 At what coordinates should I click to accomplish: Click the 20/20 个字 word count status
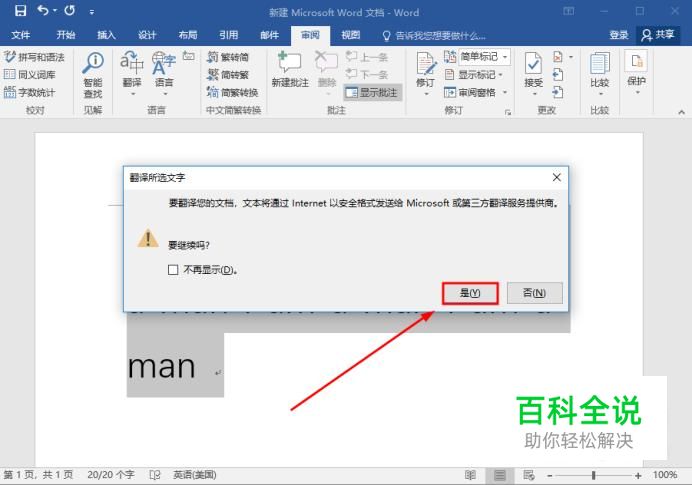tap(111, 475)
